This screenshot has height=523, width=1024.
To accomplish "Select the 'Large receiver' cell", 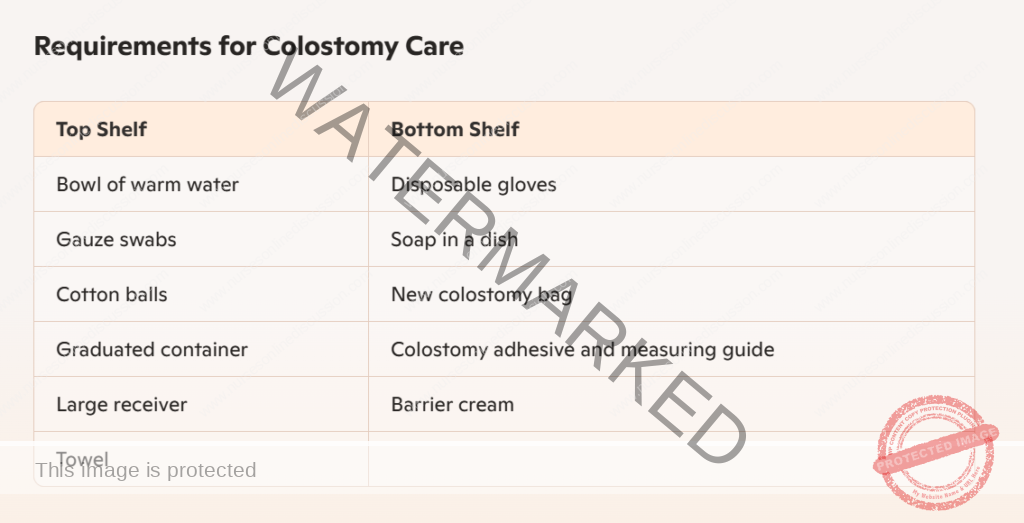I will click(x=201, y=404).
